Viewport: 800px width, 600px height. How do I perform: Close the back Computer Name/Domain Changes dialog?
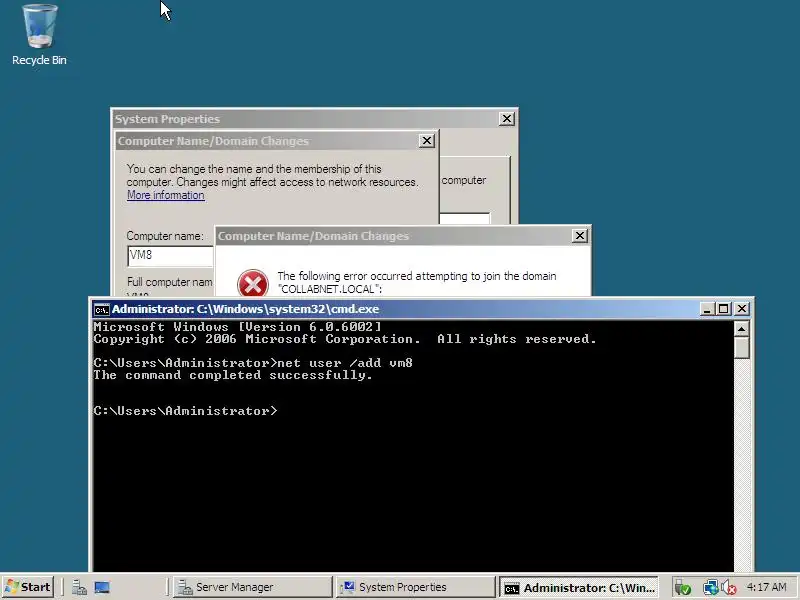pos(427,141)
